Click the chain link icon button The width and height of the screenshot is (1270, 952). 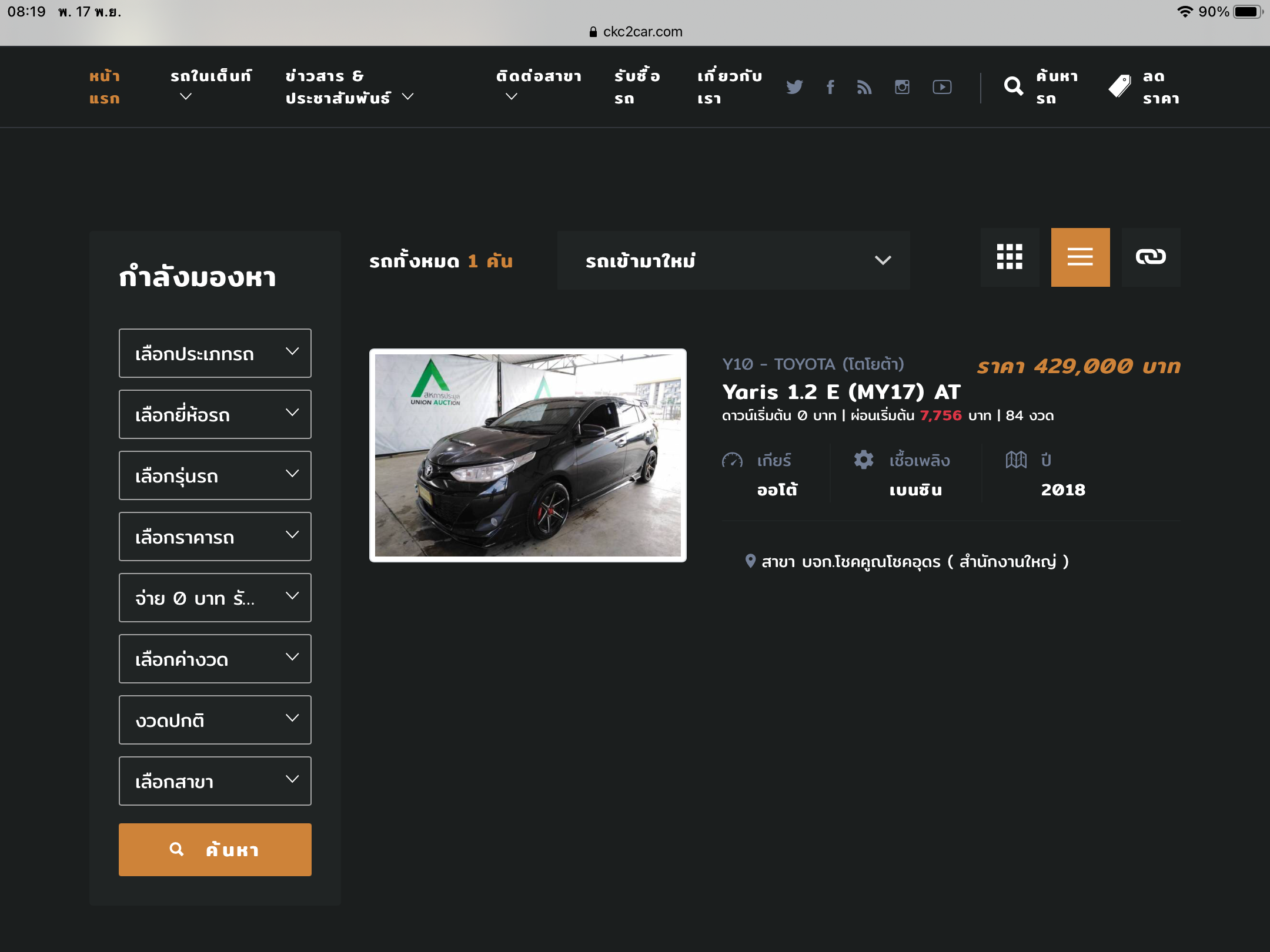1151,257
